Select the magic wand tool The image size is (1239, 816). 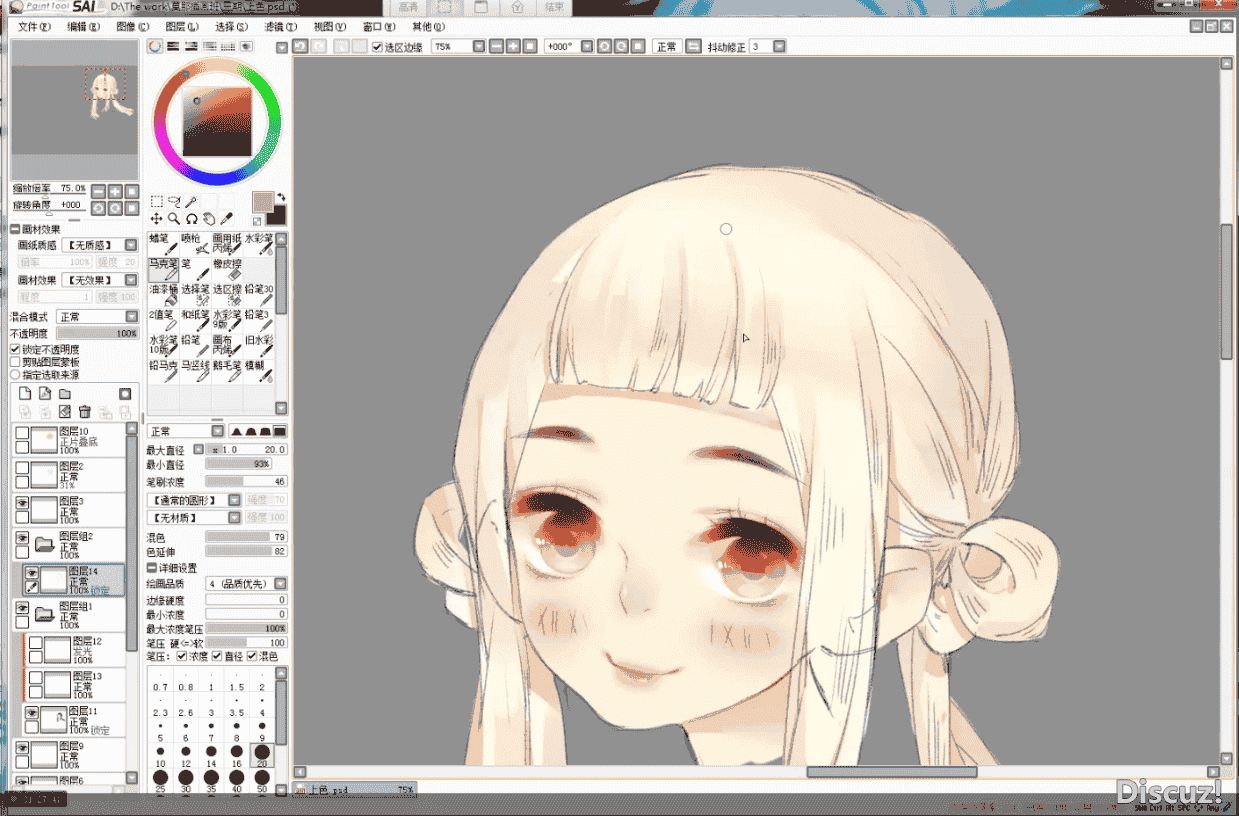[191, 201]
